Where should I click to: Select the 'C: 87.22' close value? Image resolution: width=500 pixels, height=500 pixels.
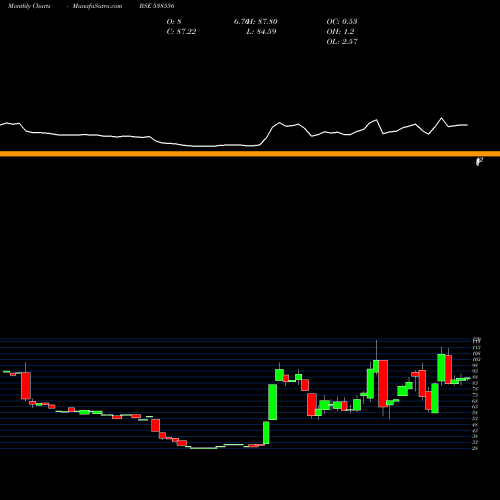[x=181, y=32]
